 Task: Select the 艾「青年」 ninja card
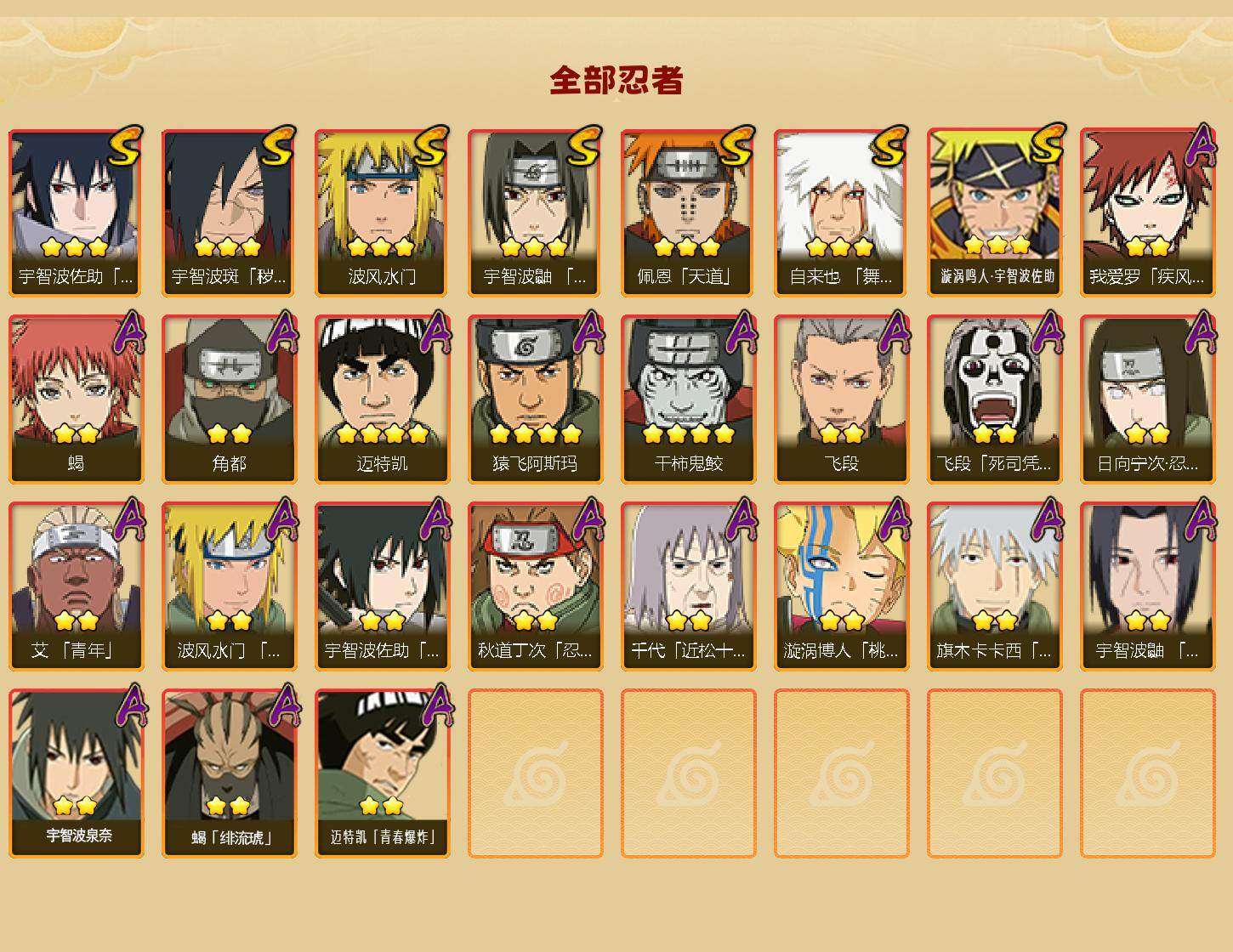pyautogui.click(x=76, y=586)
